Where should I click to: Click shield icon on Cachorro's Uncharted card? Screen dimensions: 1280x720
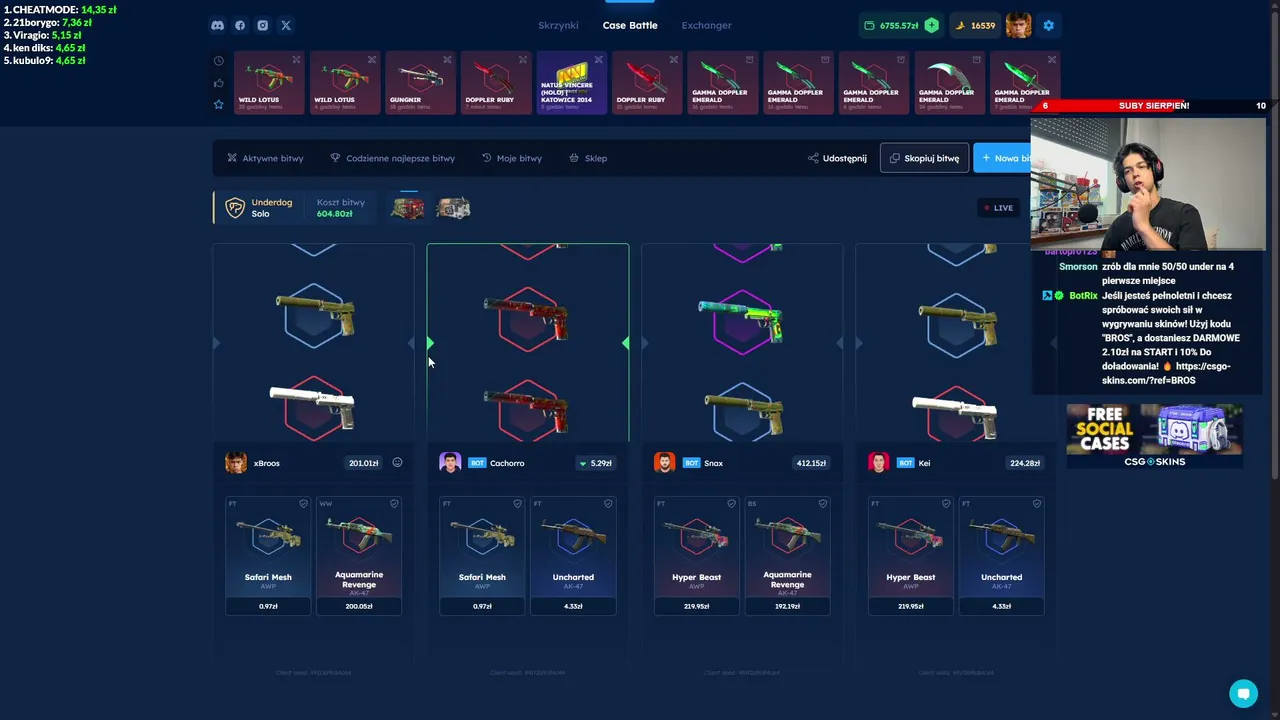tap(608, 504)
